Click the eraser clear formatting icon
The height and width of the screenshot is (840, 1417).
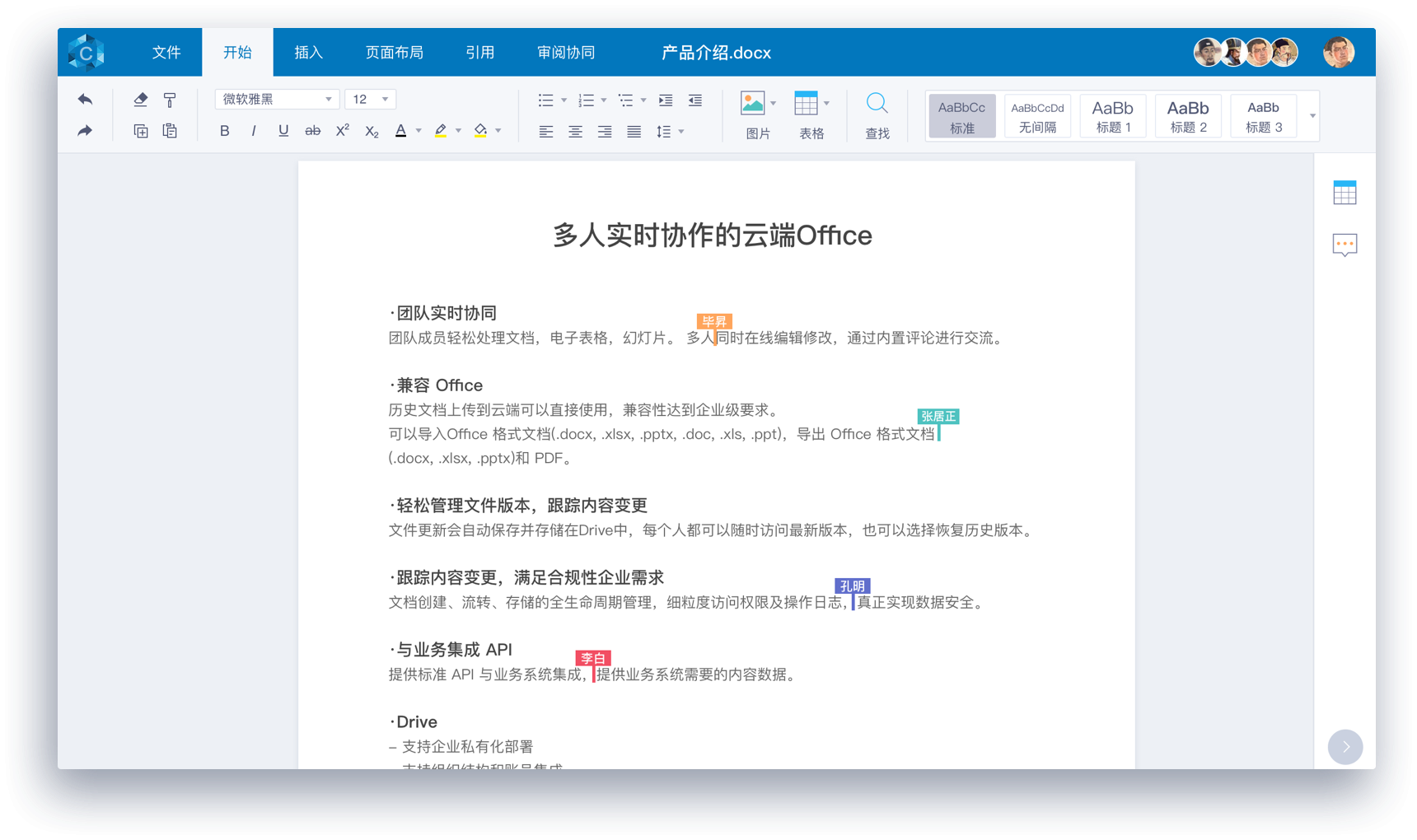pyautogui.click(x=141, y=100)
